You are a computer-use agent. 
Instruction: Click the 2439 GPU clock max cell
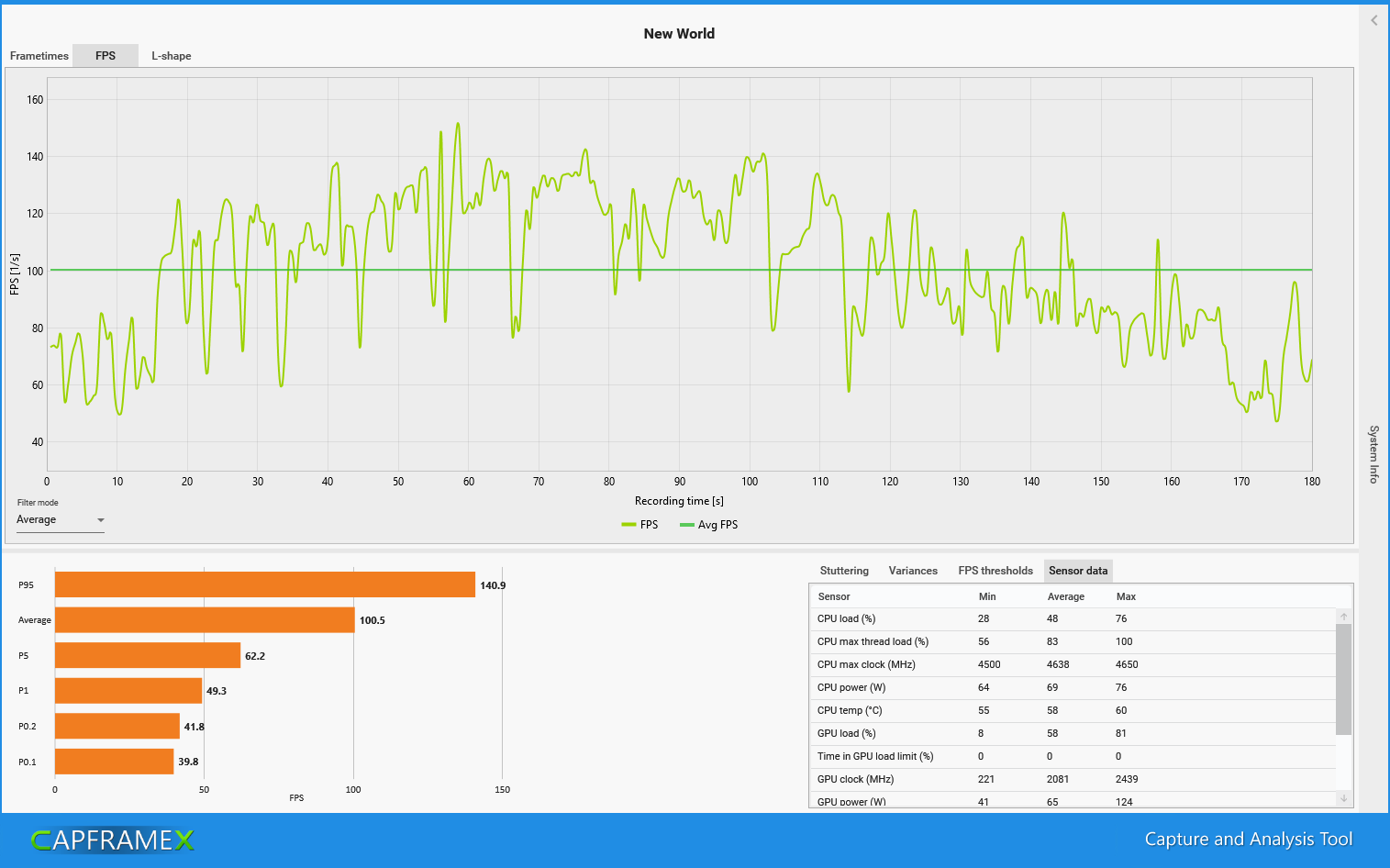pos(1127,779)
